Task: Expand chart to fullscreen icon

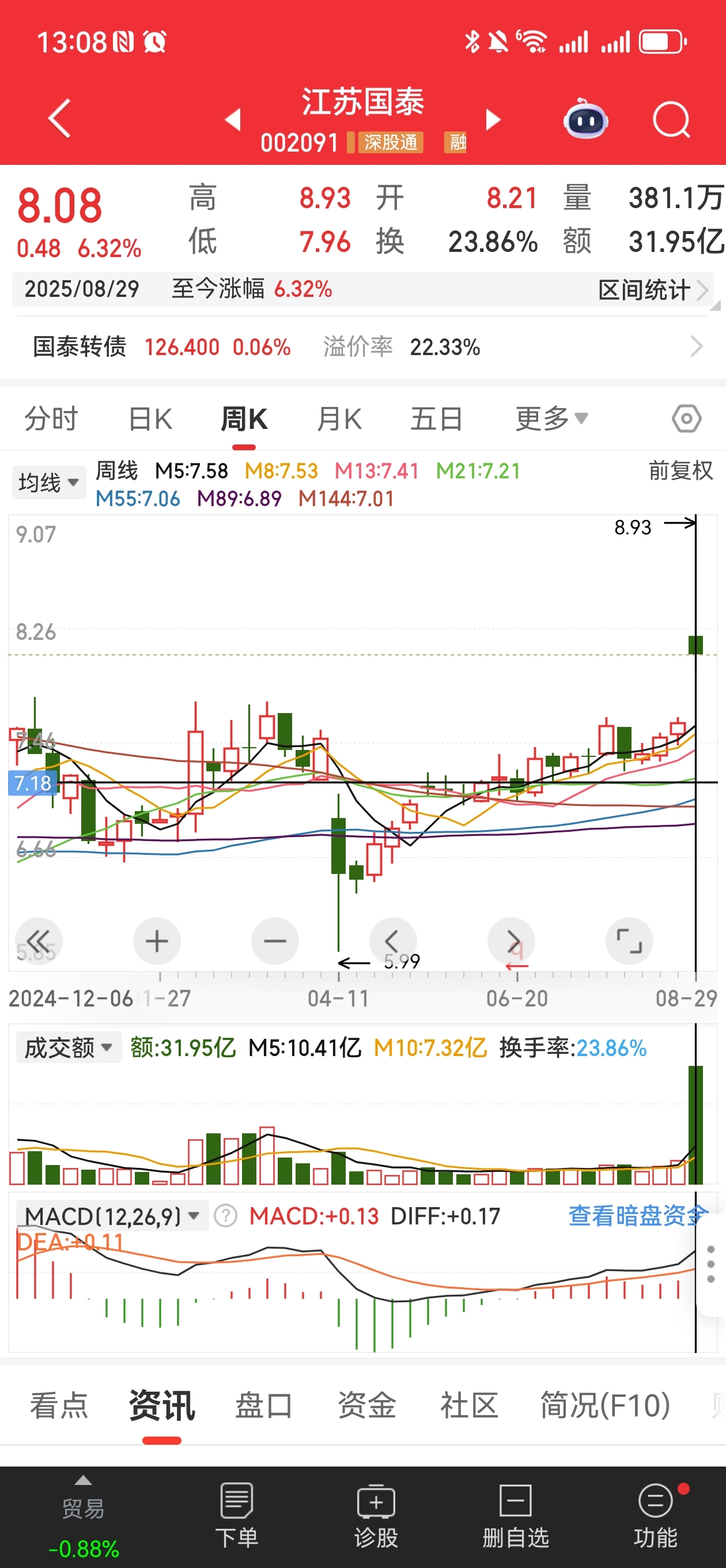Action: coord(629,941)
